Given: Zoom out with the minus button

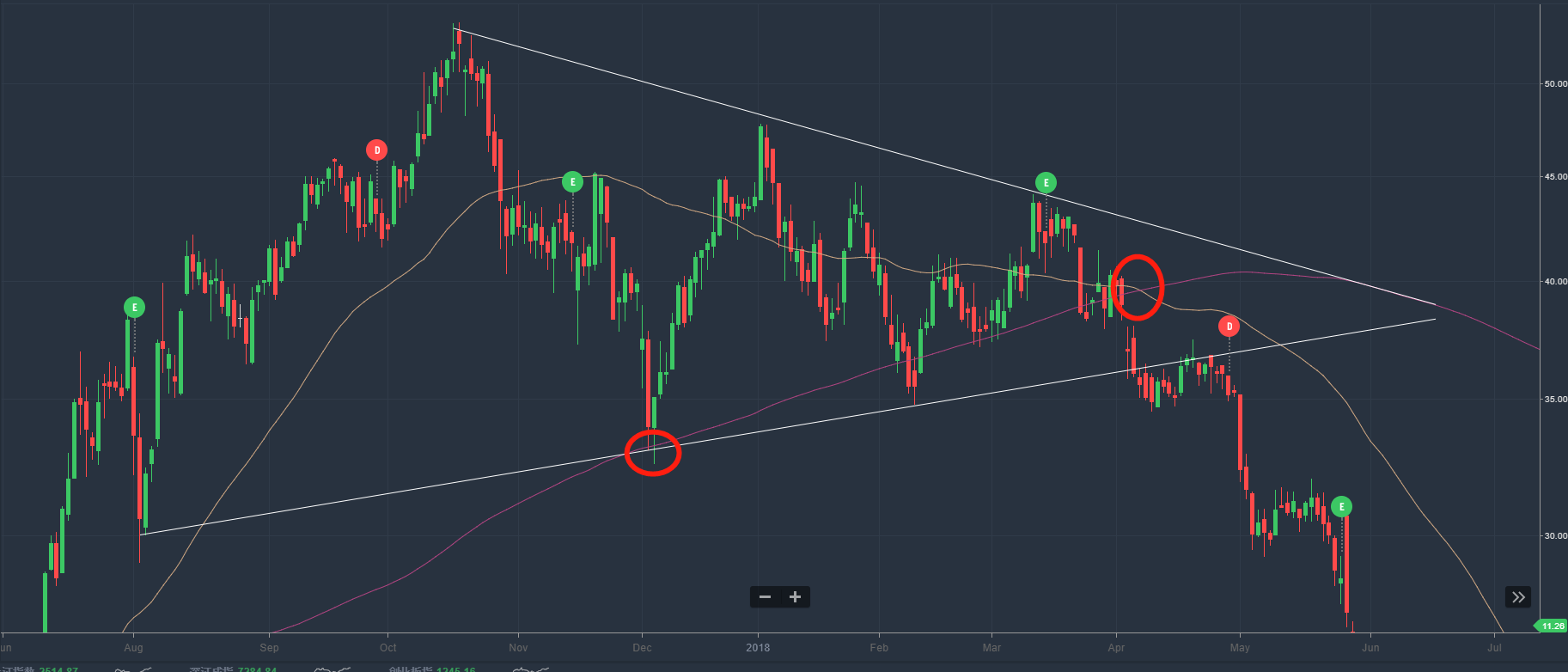Looking at the screenshot, I should coord(765,597).
